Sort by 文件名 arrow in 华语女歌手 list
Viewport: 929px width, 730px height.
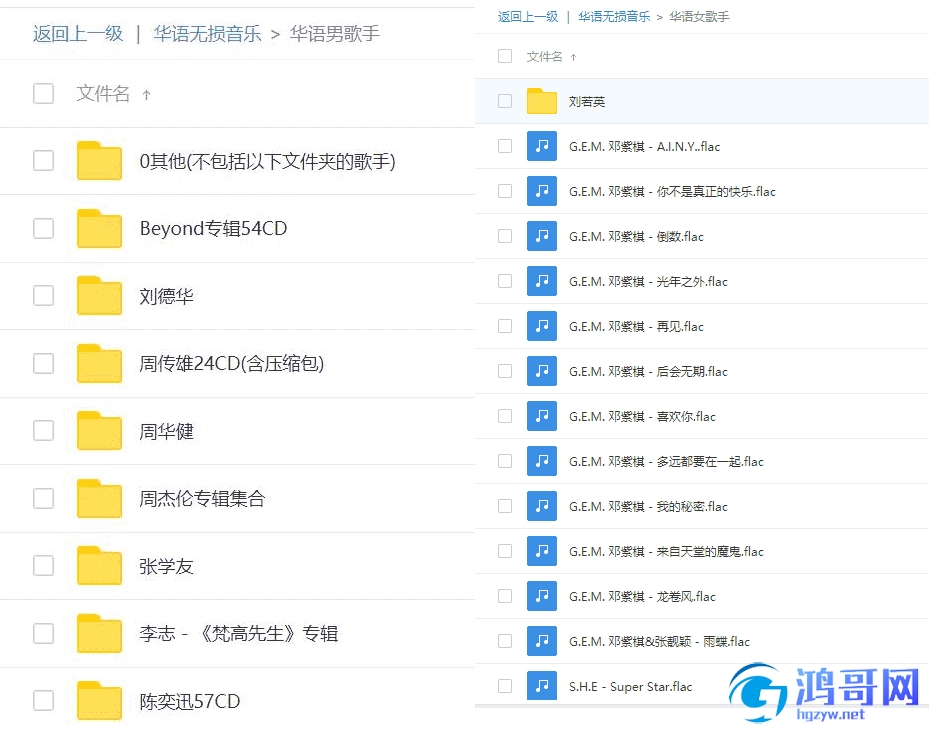click(573, 57)
